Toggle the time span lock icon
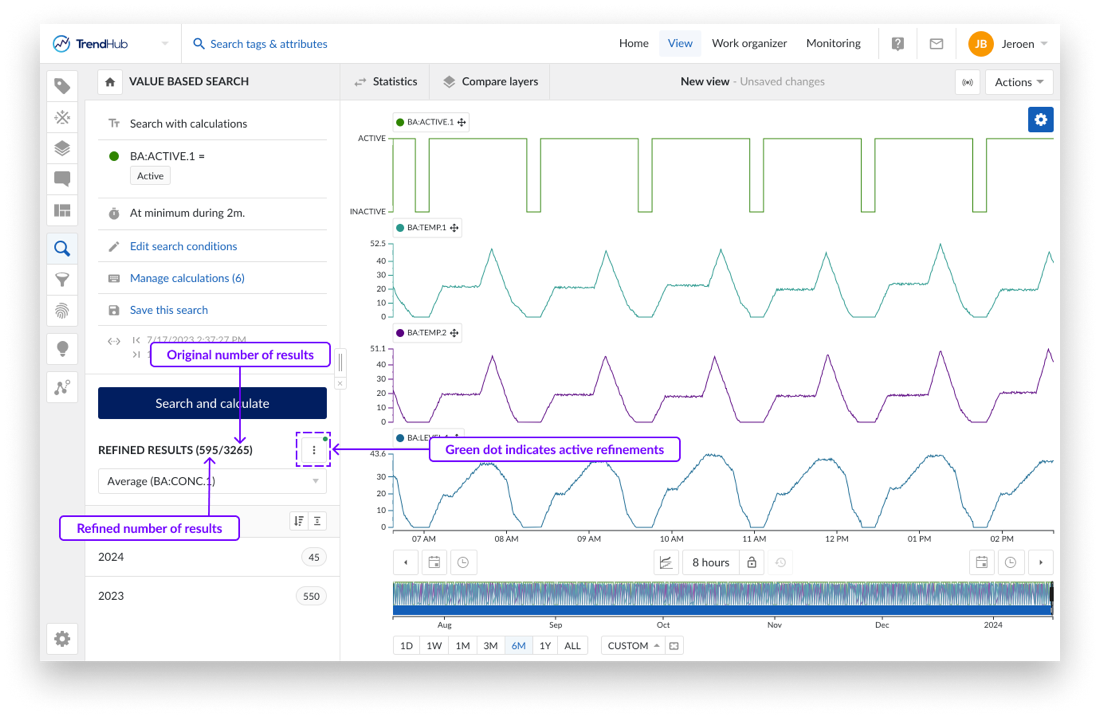The height and width of the screenshot is (721, 1100). click(x=751, y=563)
